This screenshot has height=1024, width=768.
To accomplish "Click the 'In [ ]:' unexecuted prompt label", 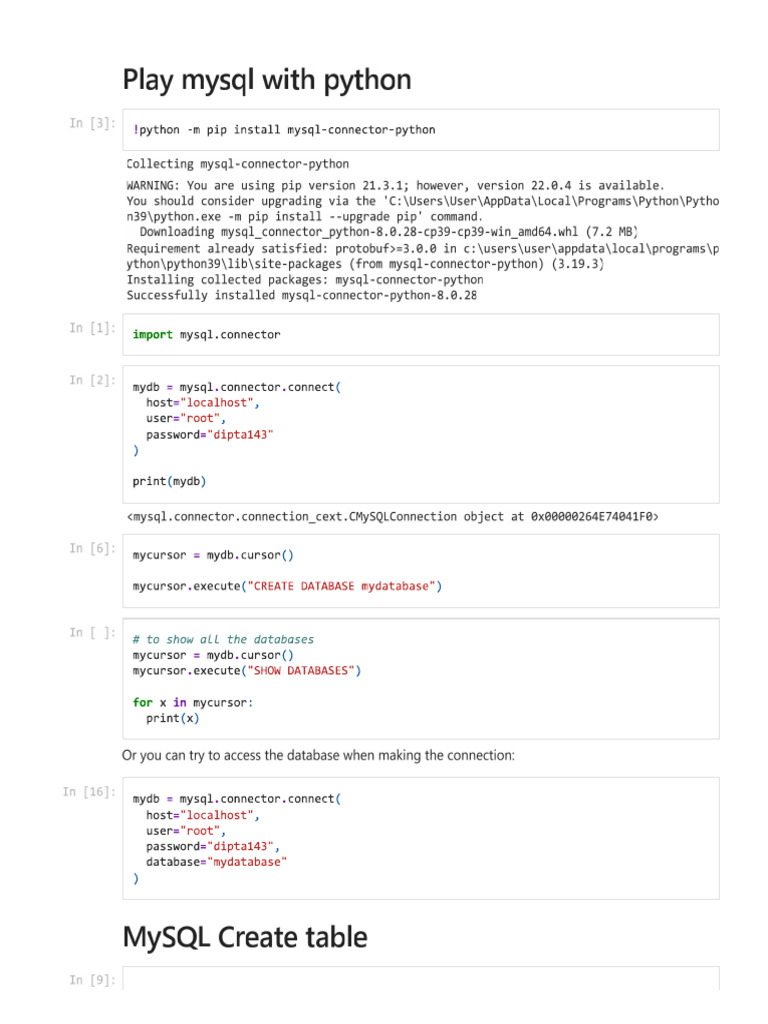I will click(92, 632).
